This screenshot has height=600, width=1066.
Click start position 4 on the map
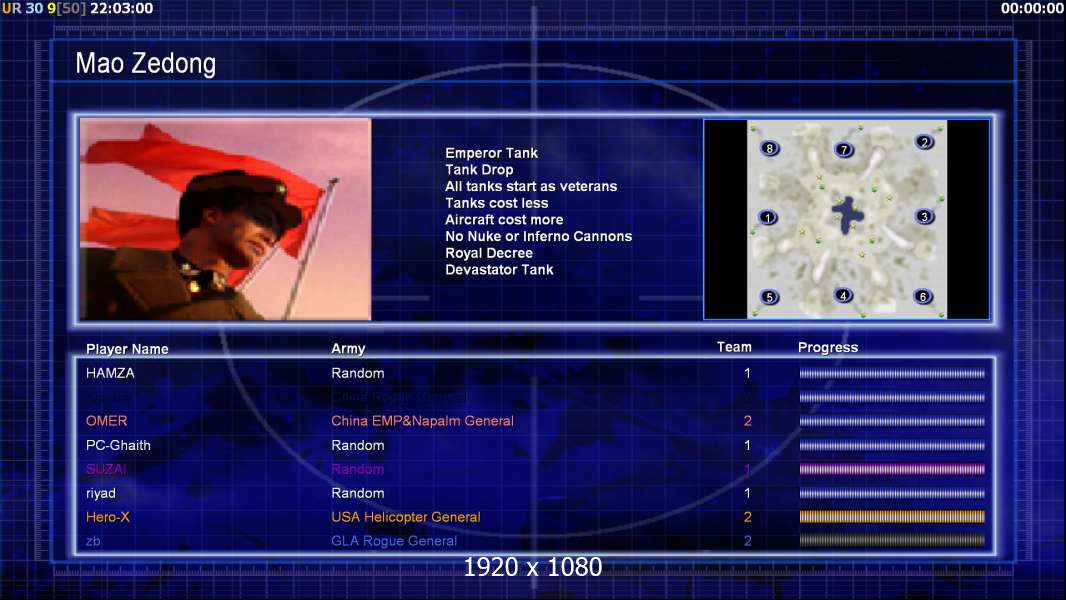(843, 296)
